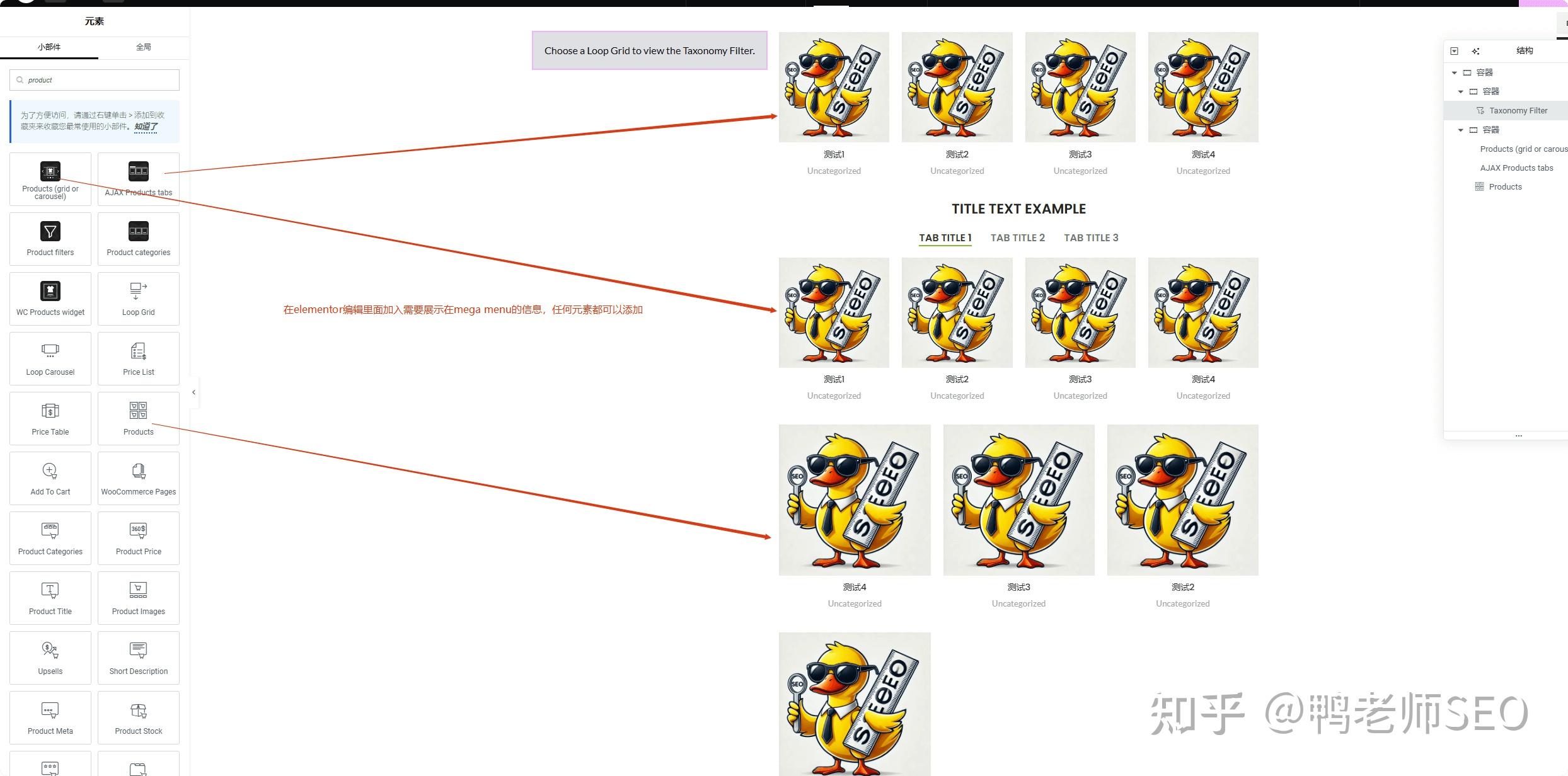
Task: Pick the Product Images widget
Action: (138, 598)
